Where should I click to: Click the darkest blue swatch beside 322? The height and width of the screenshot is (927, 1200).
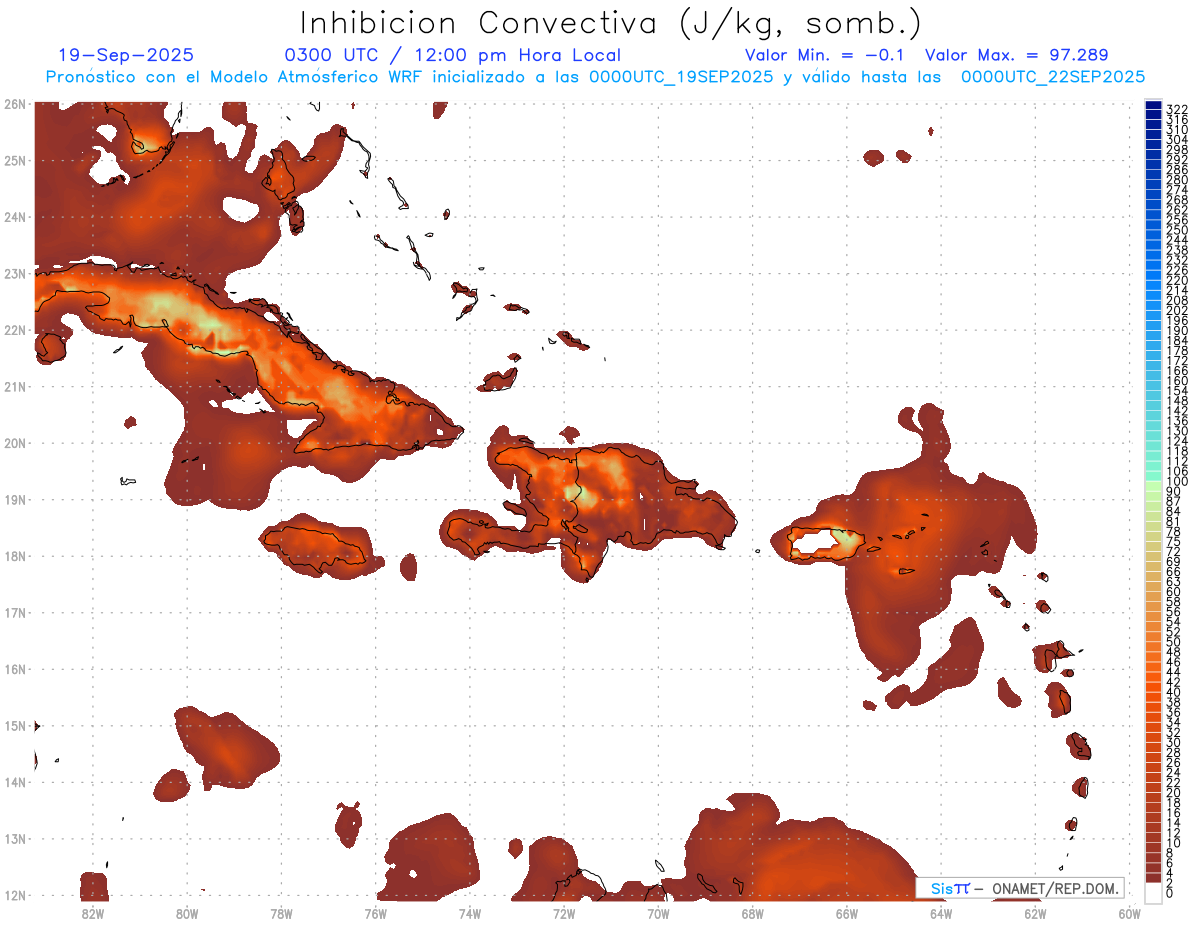1154,106
